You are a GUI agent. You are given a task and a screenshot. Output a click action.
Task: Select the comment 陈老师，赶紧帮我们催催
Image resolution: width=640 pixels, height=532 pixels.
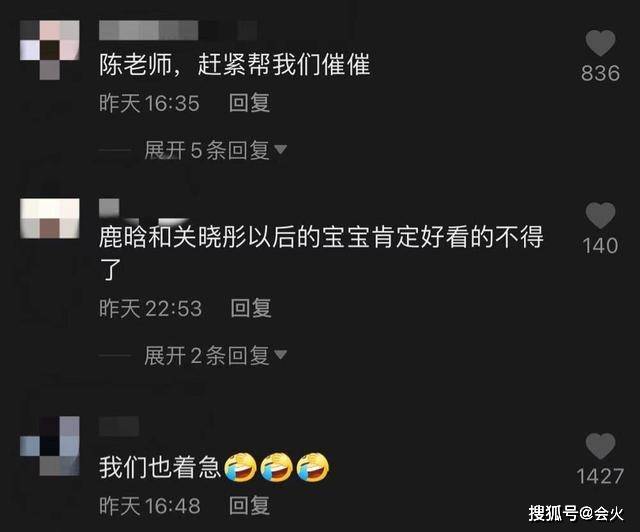pos(235,65)
